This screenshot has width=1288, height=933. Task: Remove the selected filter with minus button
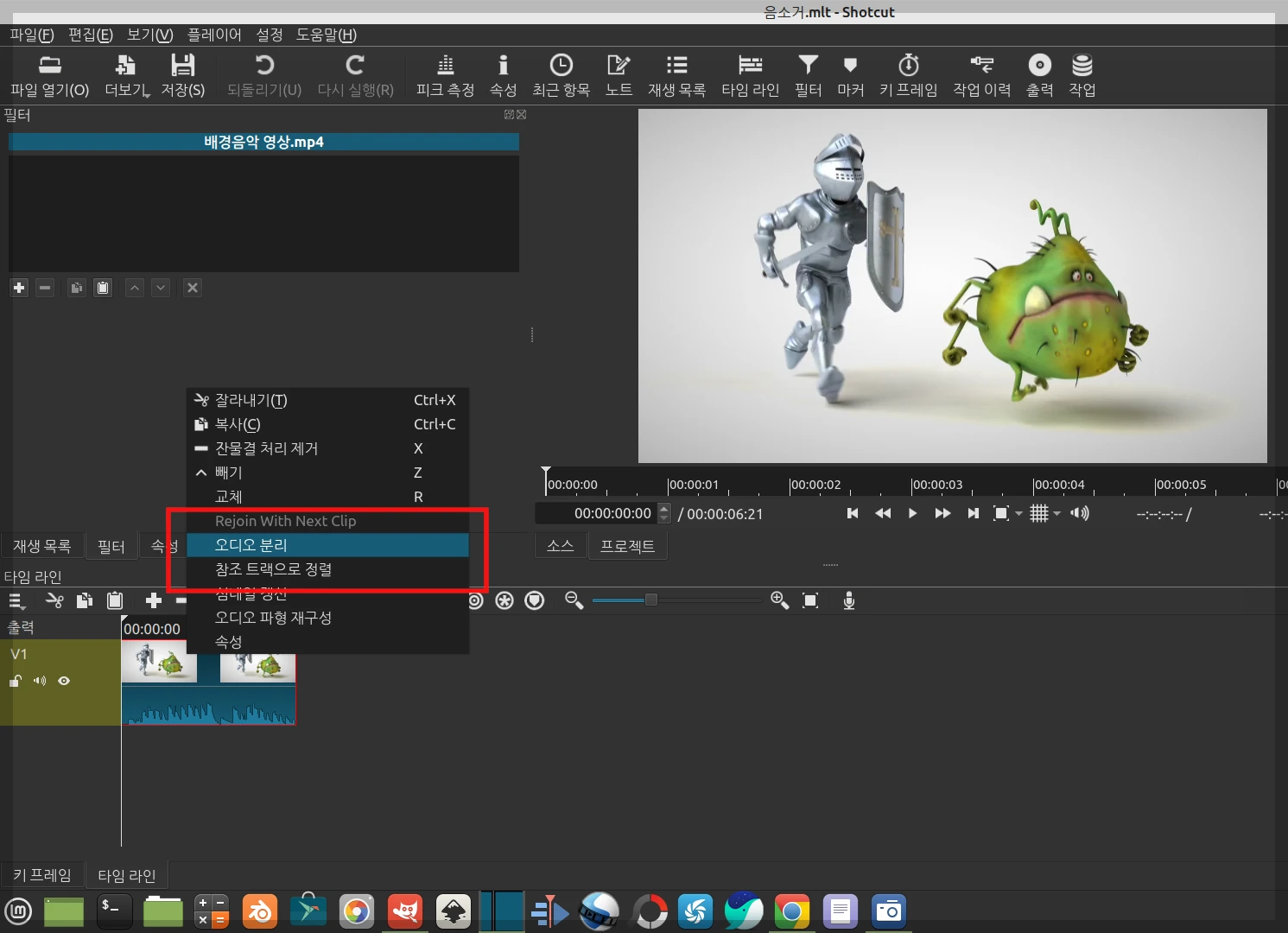point(46,288)
